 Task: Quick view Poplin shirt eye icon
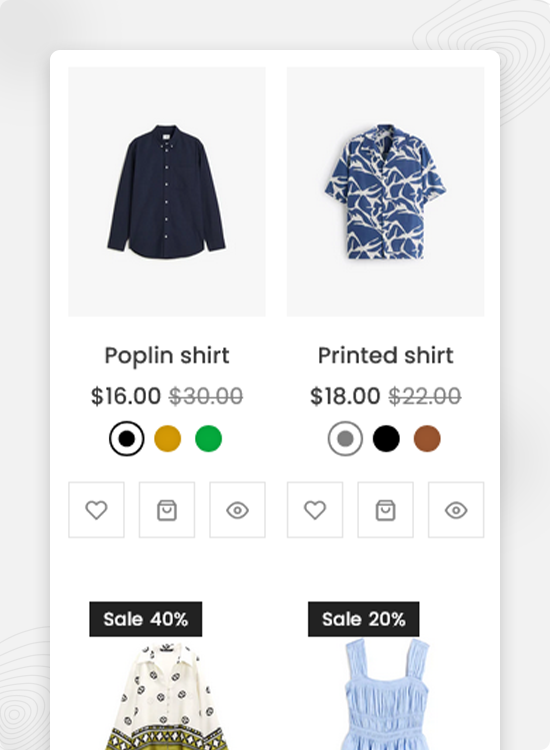click(x=237, y=510)
